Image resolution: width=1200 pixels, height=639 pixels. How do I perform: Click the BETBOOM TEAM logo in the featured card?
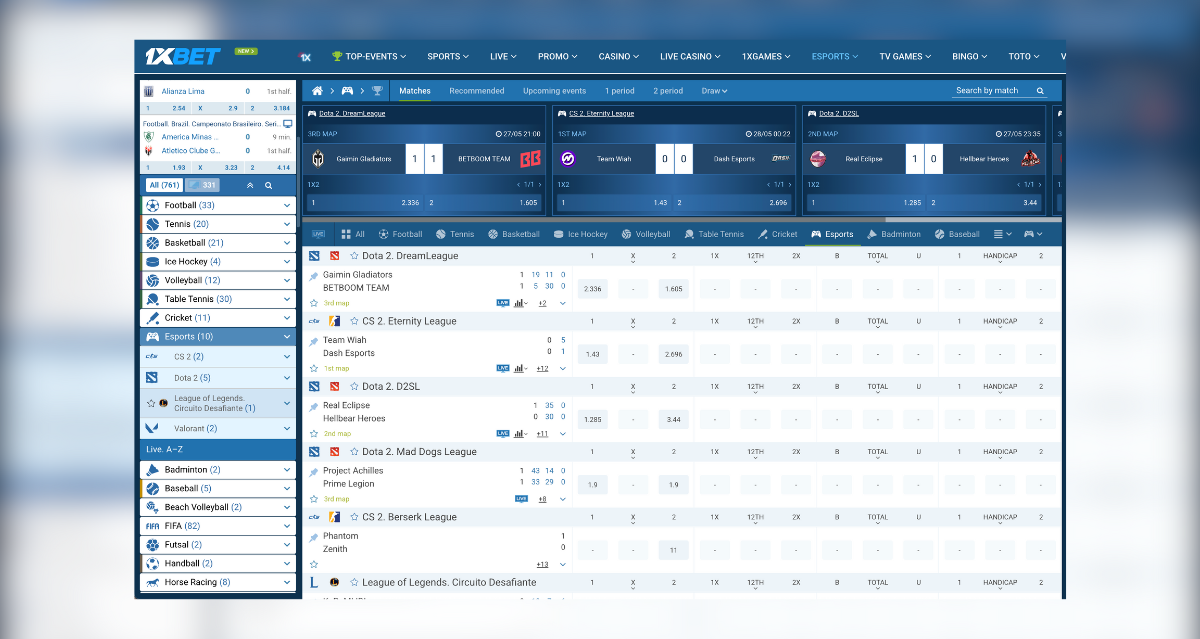tap(530, 159)
